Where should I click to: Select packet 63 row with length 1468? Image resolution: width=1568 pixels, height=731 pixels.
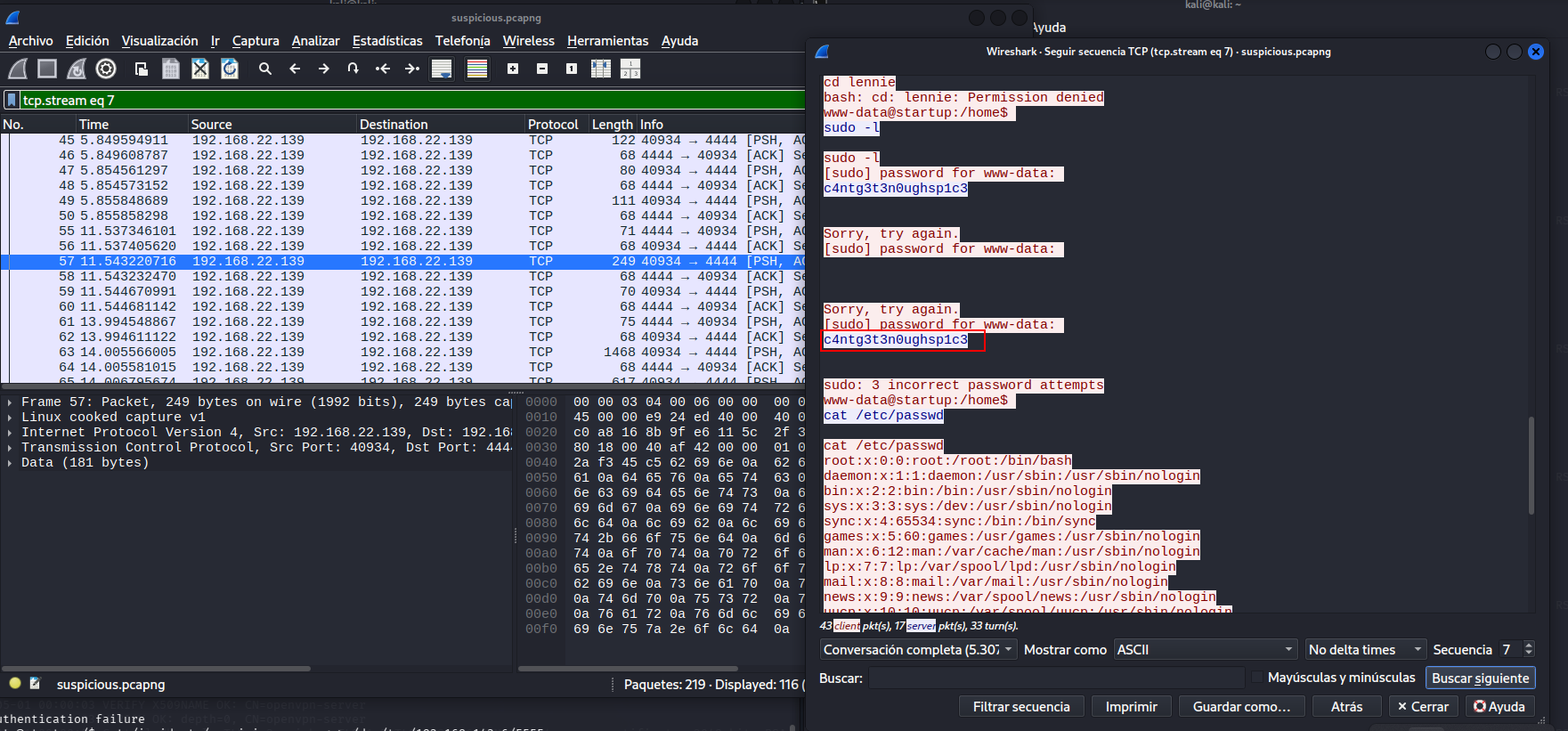click(402, 353)
